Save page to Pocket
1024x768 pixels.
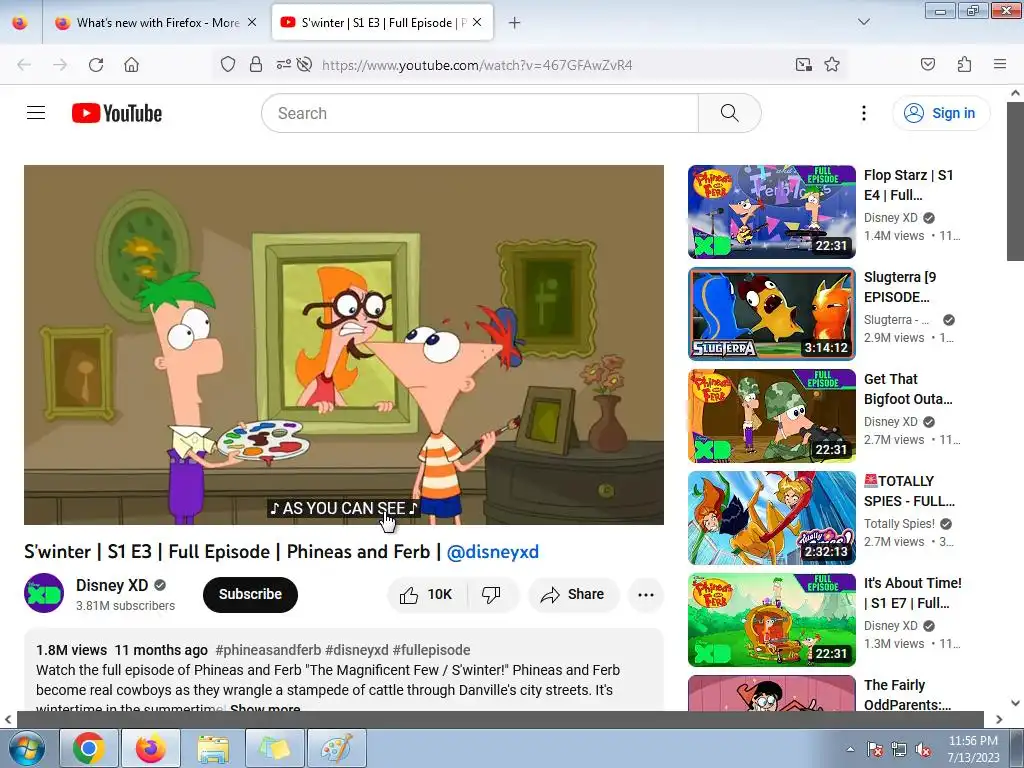[928, 65]
